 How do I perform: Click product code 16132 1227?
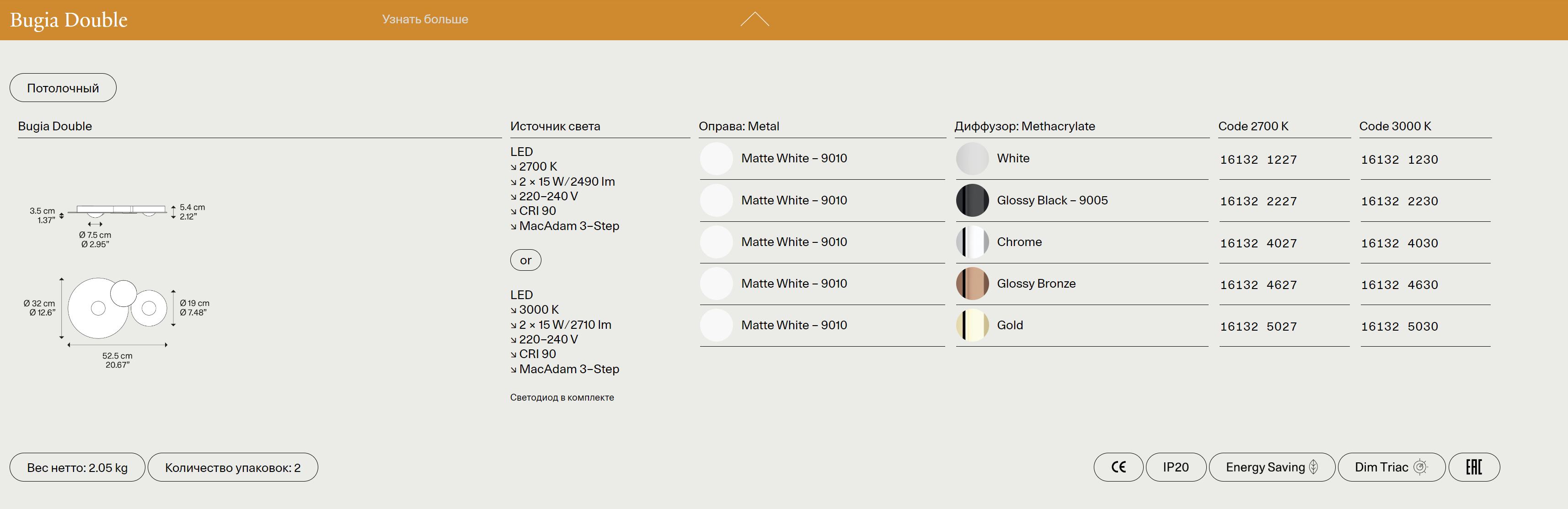pyautogui.click(x=1258, y=160)
